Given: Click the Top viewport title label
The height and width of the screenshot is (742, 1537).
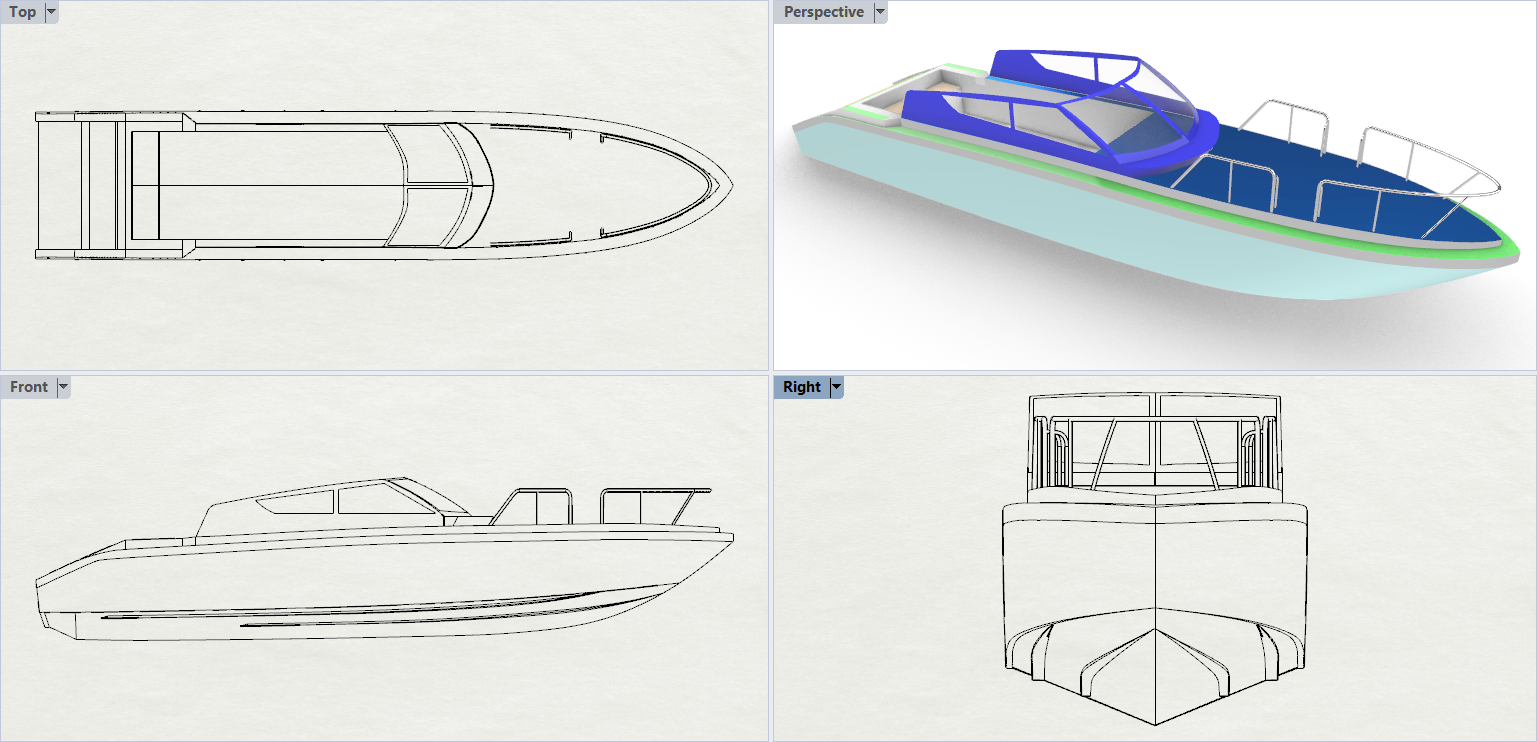Looking at the screenshot, I should [23, 12].
